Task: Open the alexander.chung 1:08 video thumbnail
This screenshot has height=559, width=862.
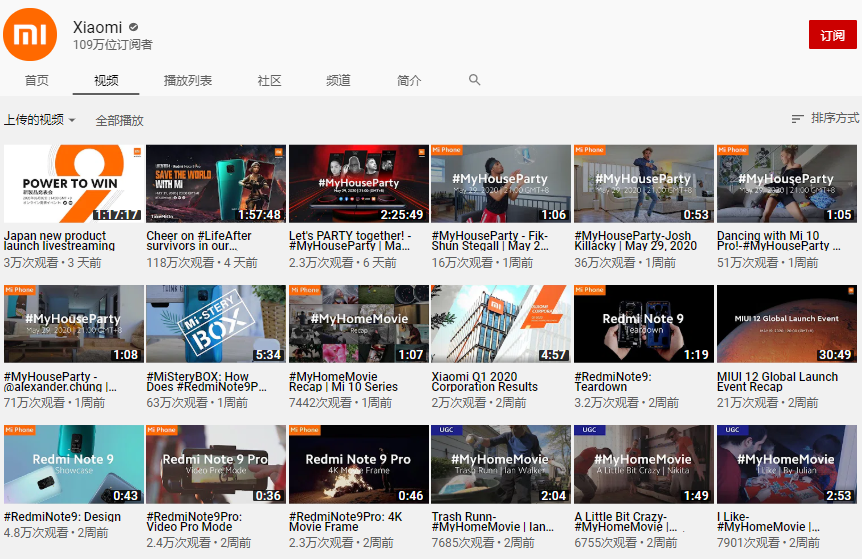Action: pos(73,324)
